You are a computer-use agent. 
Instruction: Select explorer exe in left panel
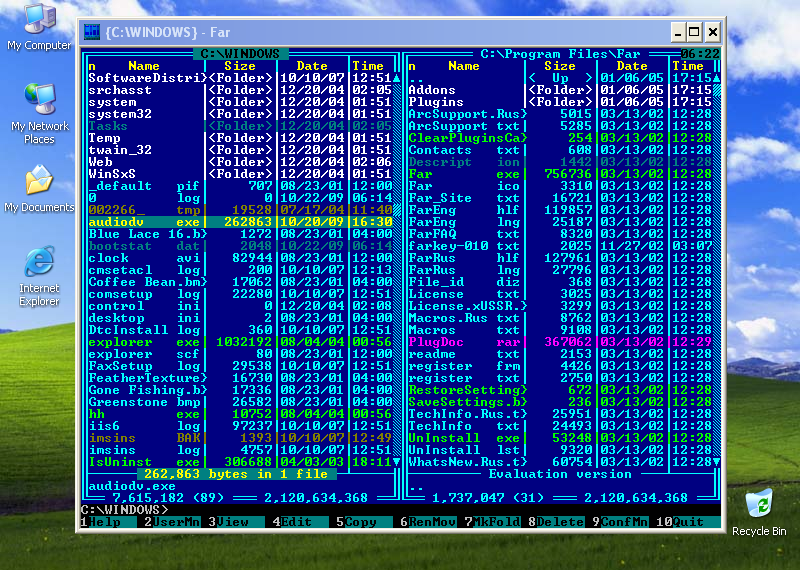point(240,342)
